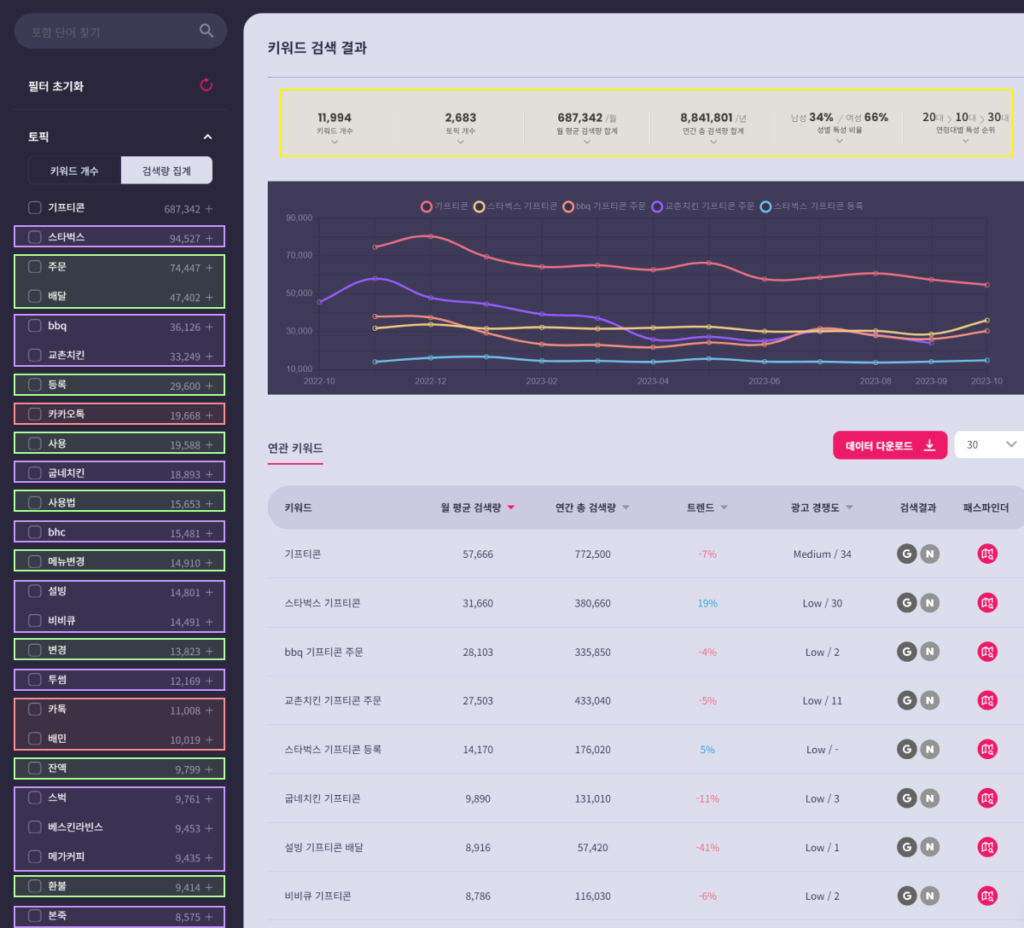Open Pathfinder for bbq 기프티콘 주문

point(987,652)
